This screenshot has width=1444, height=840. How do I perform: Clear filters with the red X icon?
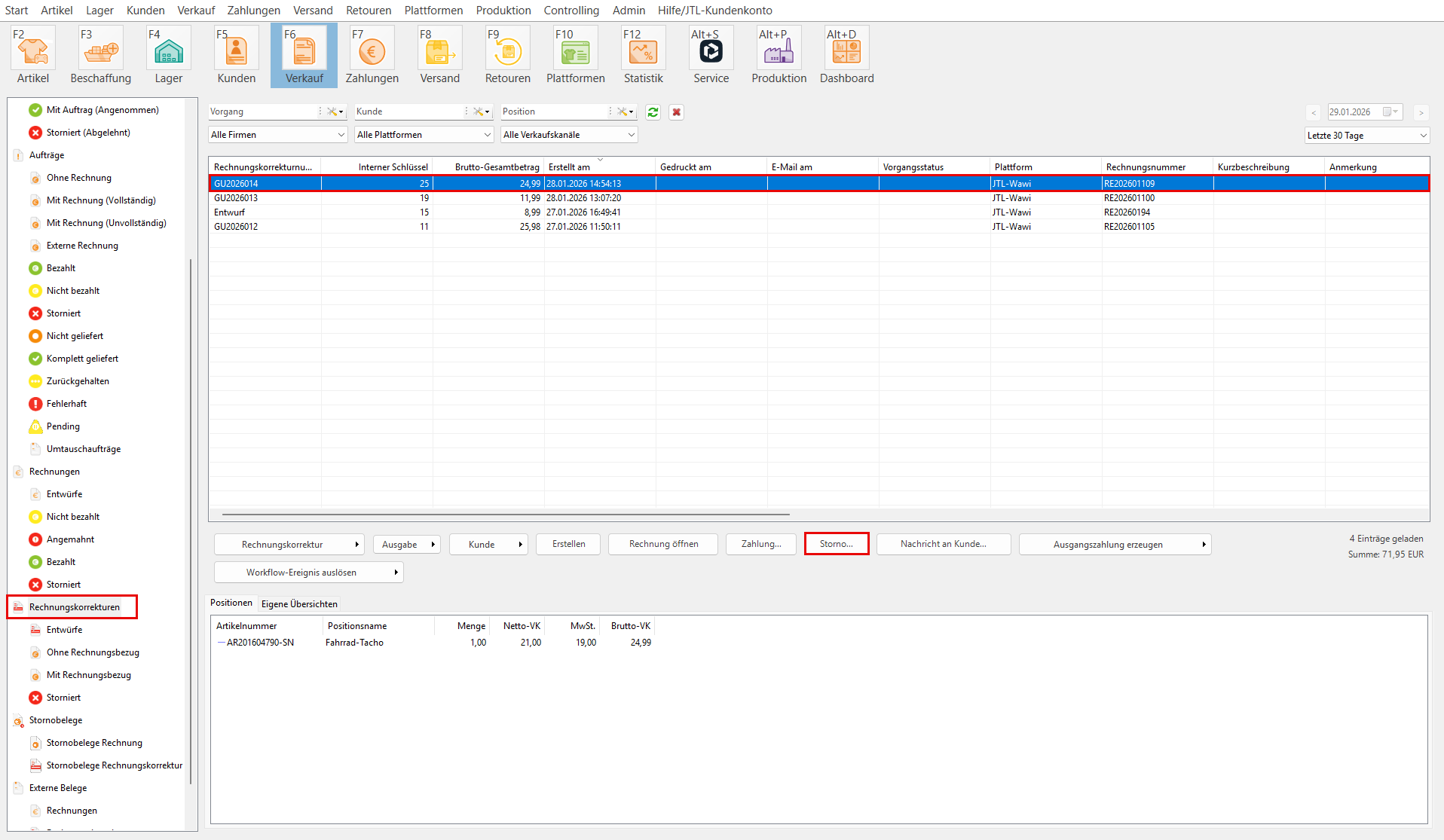[x=676, y=112]
